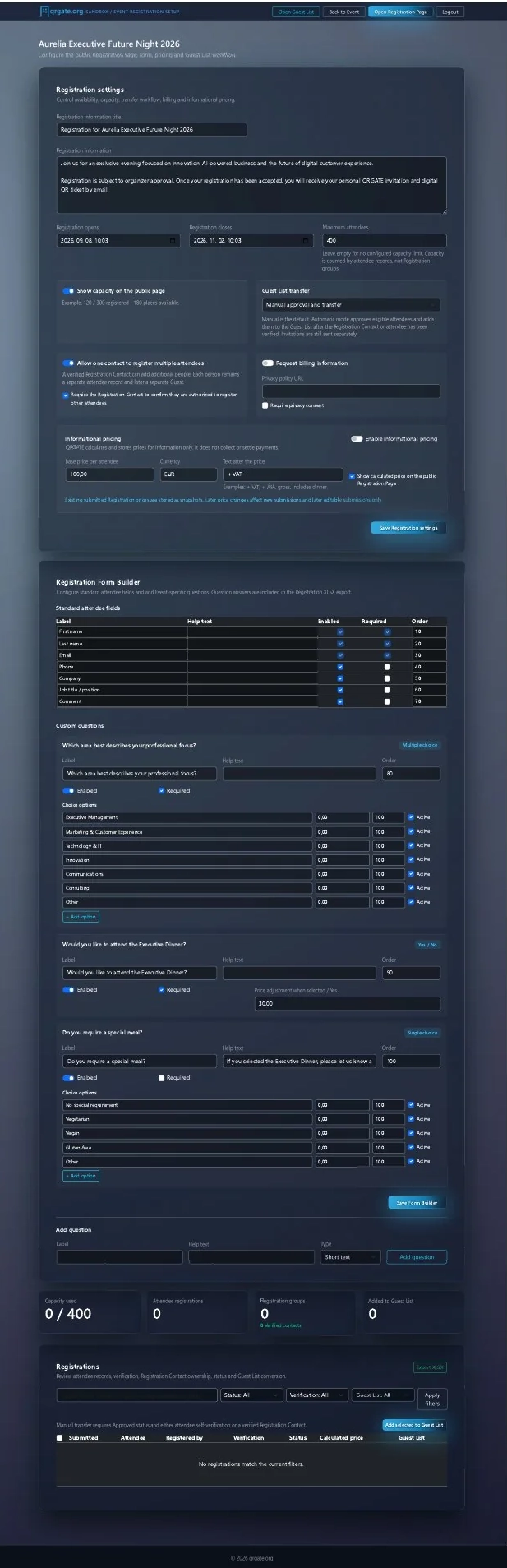The width and height of the screenshot is (507, 1568).
Task: Click Export XLSX button
Action: [430, 1367]
